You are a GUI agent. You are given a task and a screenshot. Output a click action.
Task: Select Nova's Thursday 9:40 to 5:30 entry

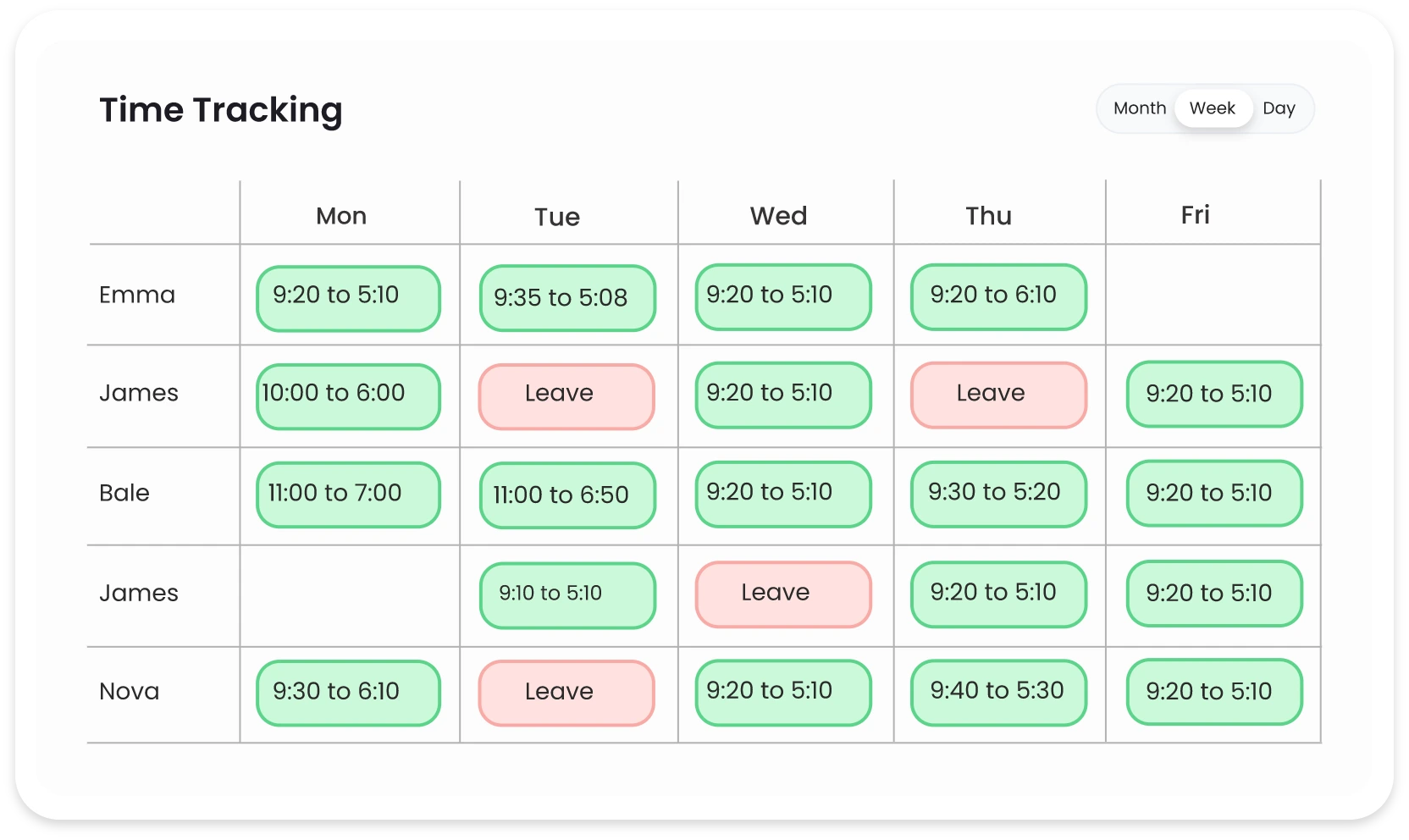998,693
